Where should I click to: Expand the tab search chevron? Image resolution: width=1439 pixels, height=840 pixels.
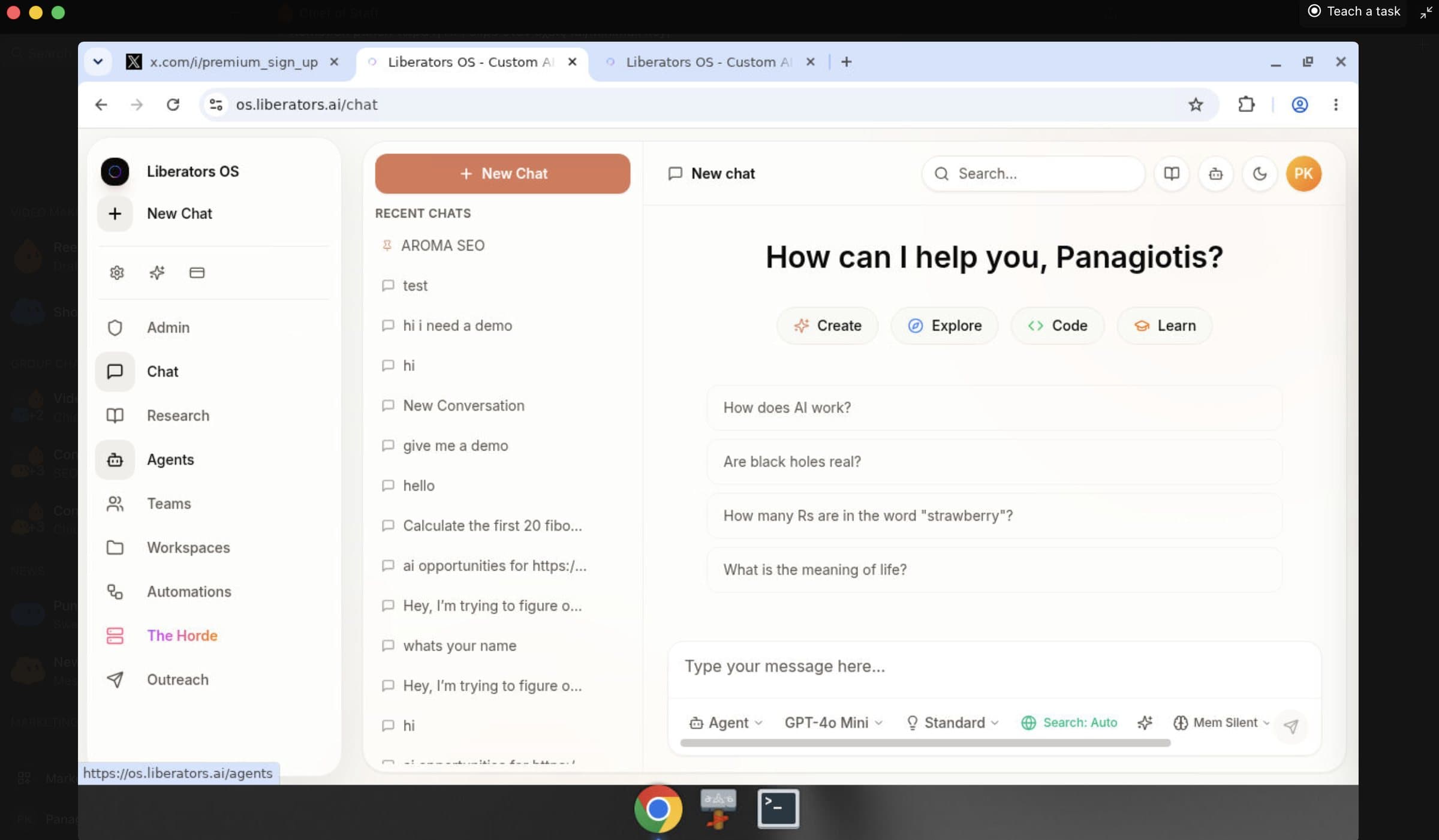pos(98,62)
